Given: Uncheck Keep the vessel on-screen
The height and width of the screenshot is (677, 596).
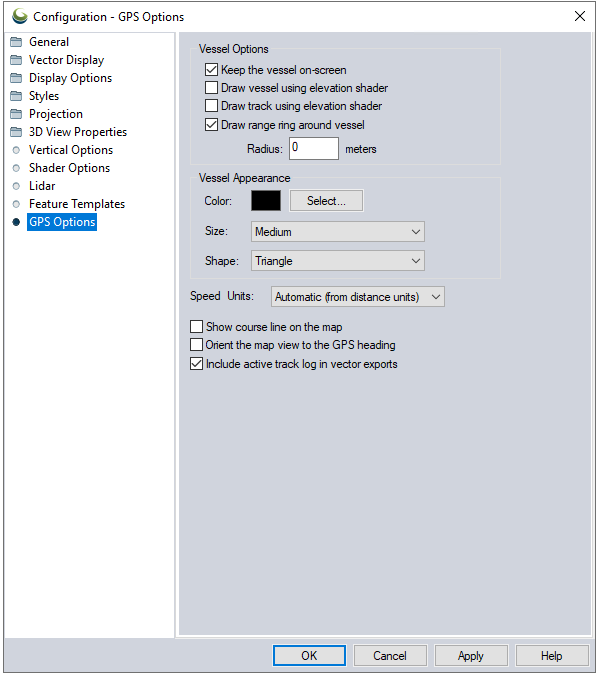Looking at the screenshot, I should 211,70.
